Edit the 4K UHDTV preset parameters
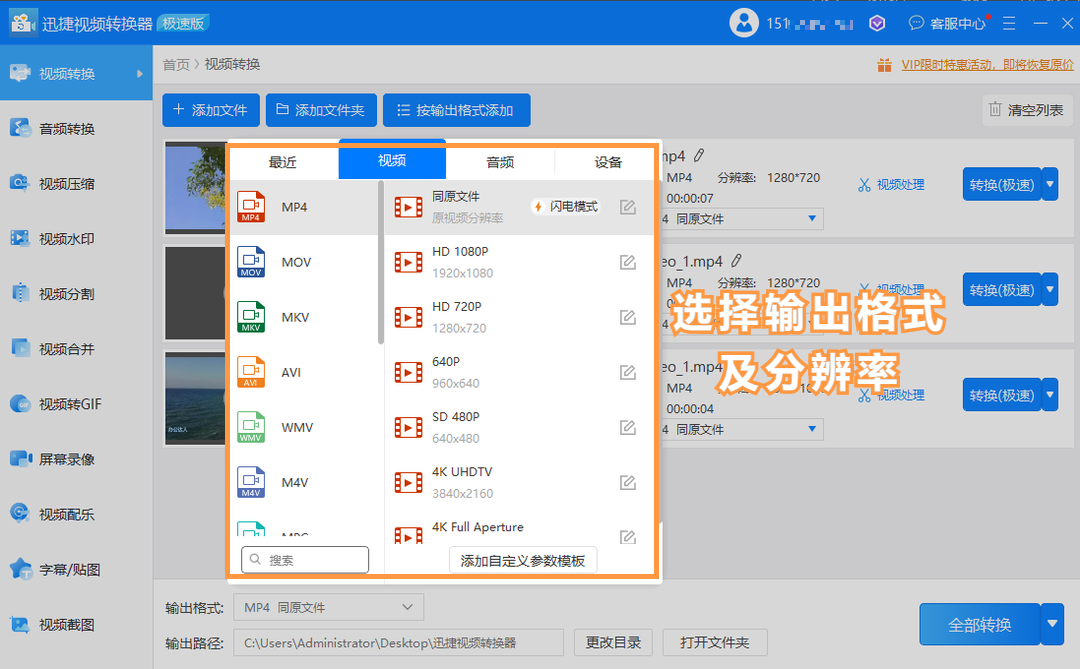The image size is (1080, 669). 627,482
